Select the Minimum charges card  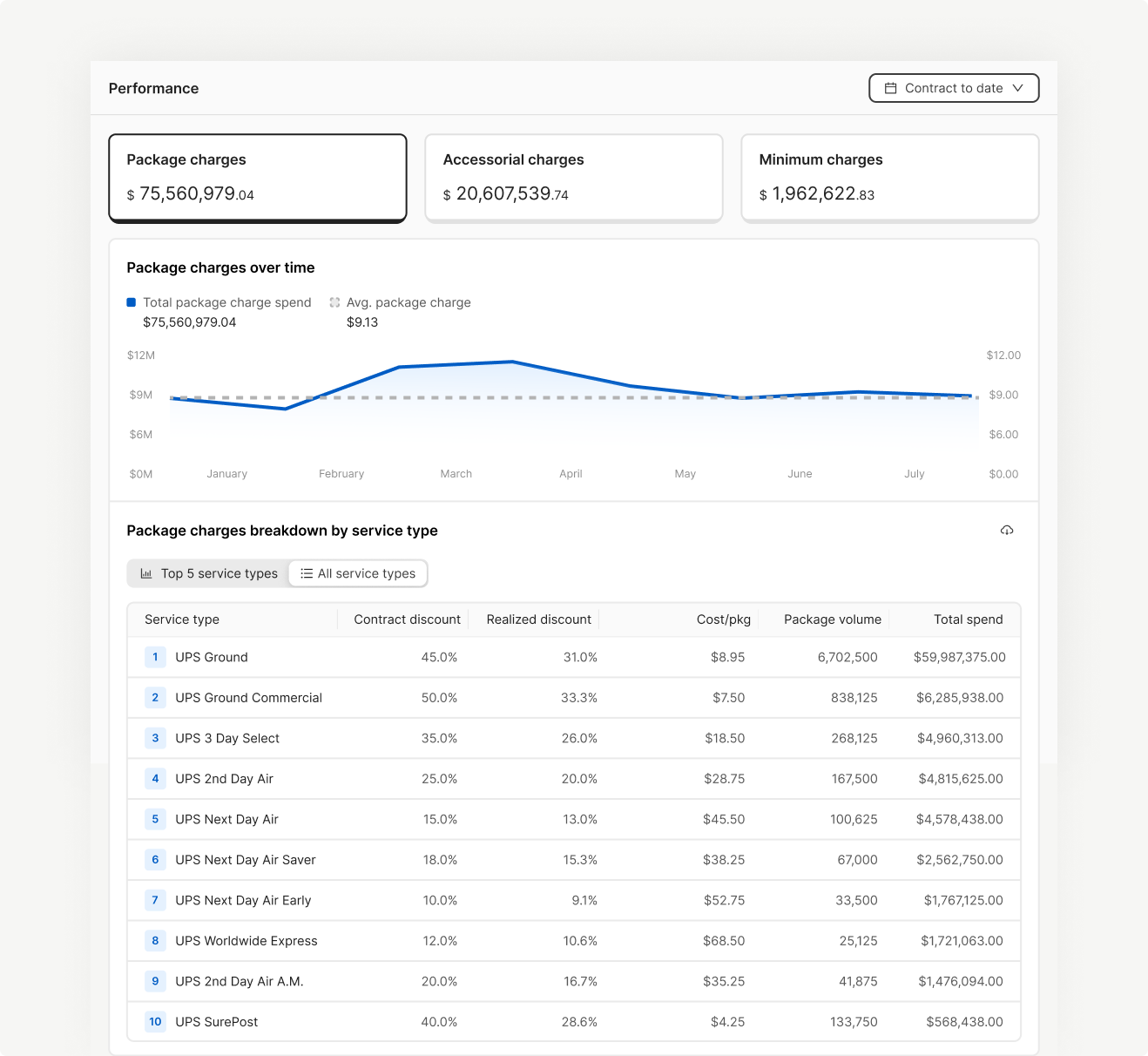point(890,178)
